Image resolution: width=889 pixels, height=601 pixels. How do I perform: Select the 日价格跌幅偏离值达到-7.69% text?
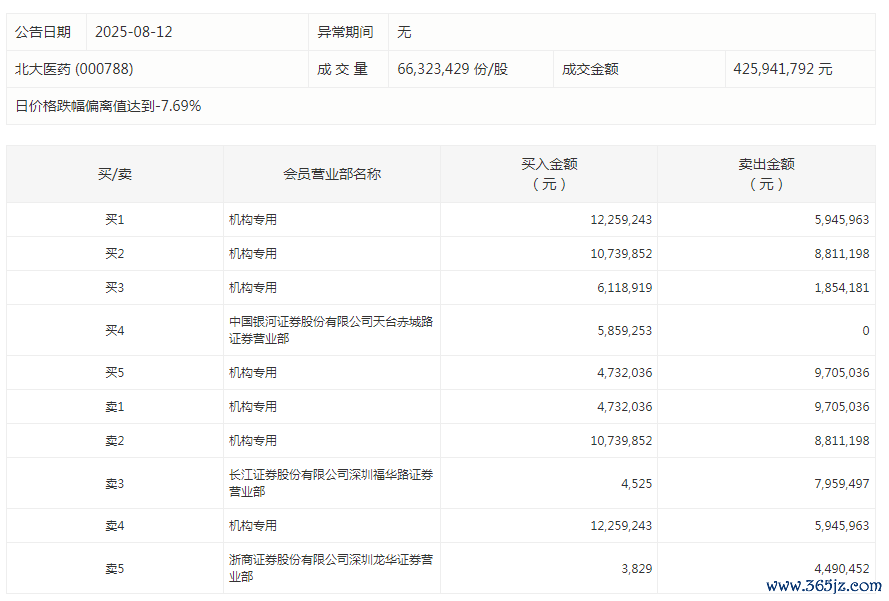[x=108, y=106]
